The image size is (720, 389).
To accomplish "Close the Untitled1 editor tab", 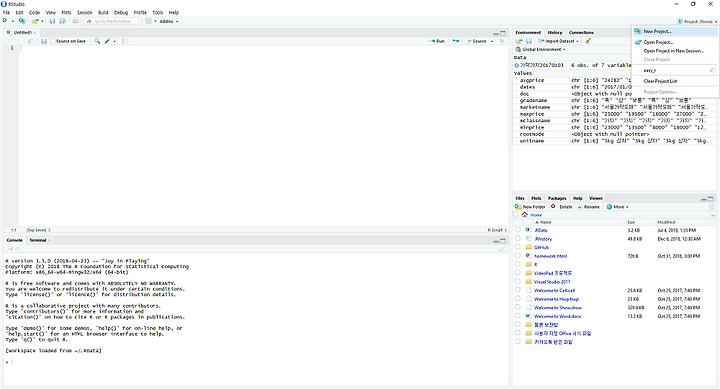I will pyautogui.click(x=34, y=33).
